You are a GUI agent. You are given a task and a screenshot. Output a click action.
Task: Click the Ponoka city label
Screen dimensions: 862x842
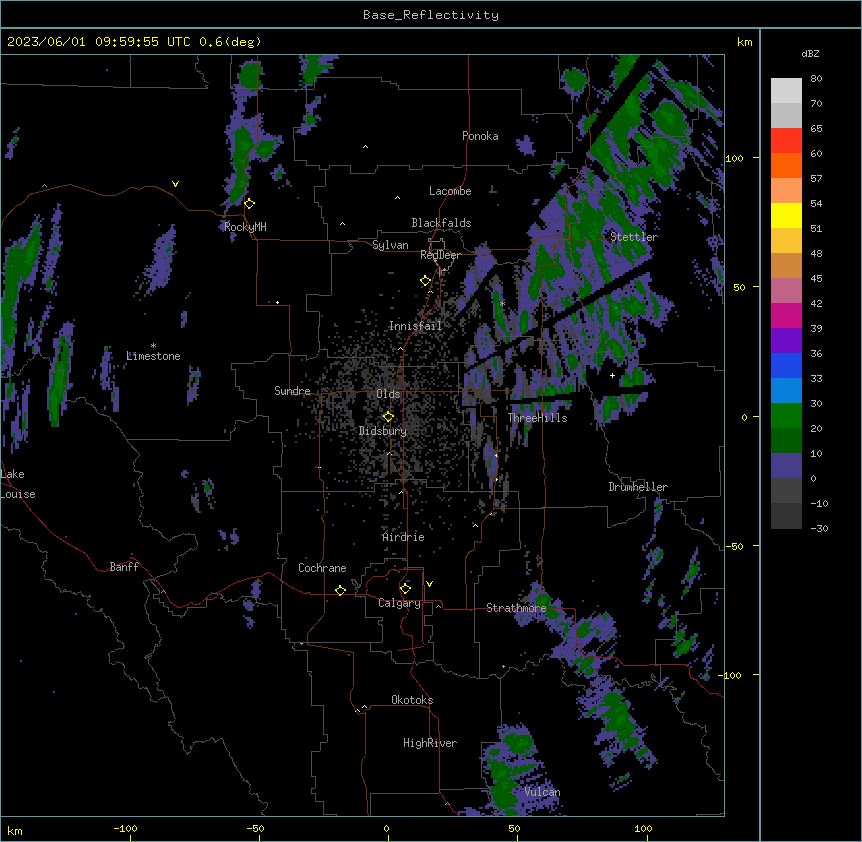coord(480,136)
